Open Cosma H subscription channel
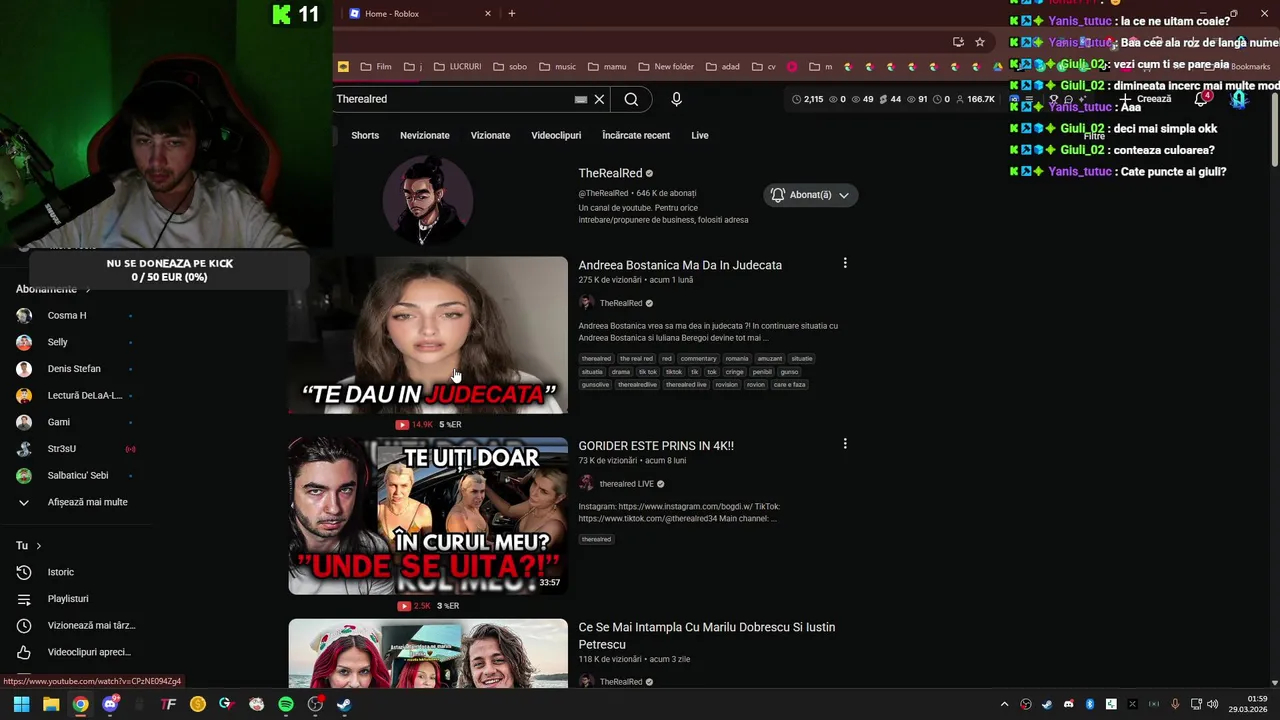This screenshot has height=720, width=1280. [x=77, y=315]
